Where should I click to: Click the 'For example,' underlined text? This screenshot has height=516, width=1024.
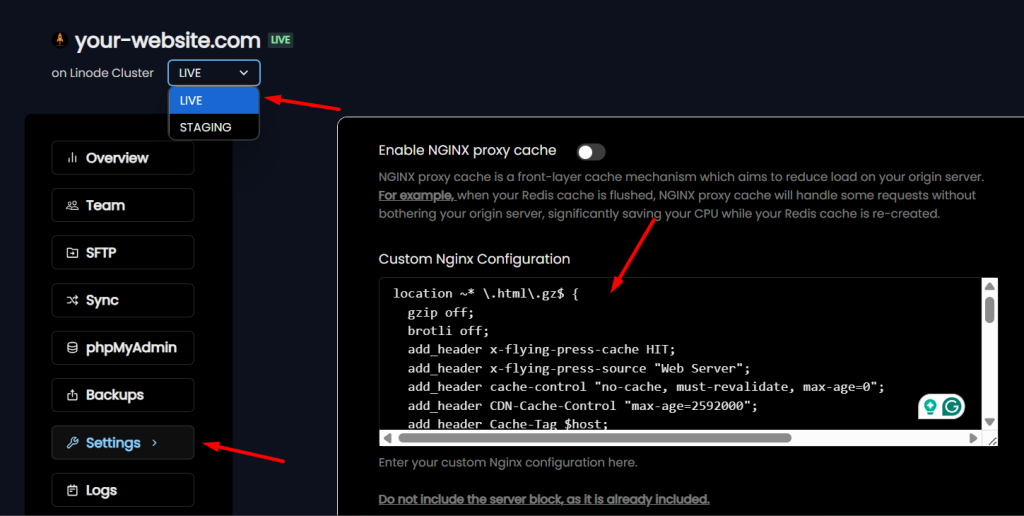pyautogui.click(x=416, y=195)
